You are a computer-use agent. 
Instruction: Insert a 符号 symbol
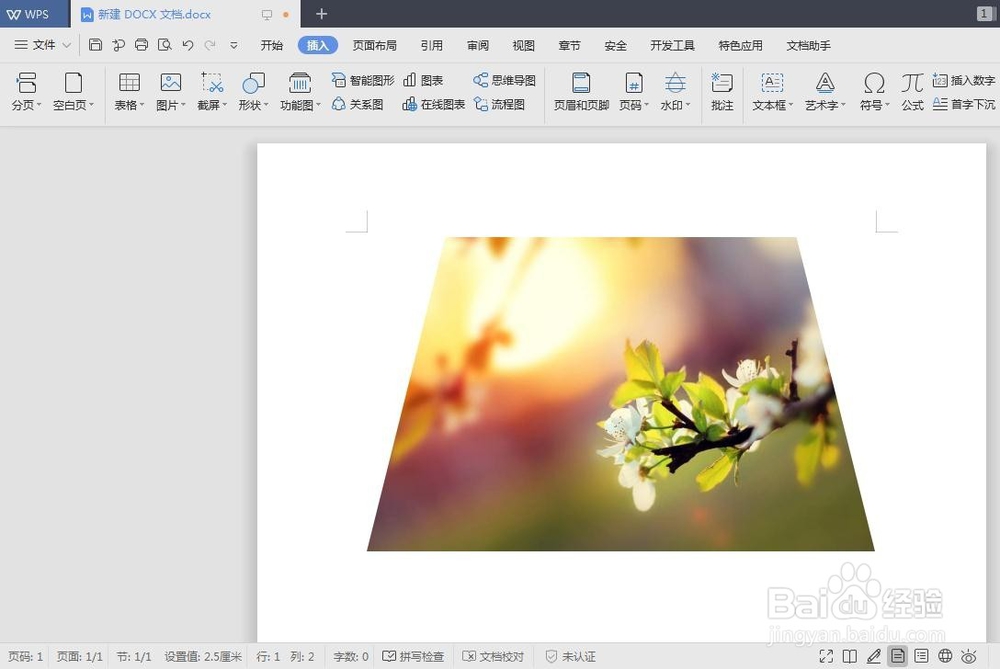pyautogui.click(x=874, y=91)
